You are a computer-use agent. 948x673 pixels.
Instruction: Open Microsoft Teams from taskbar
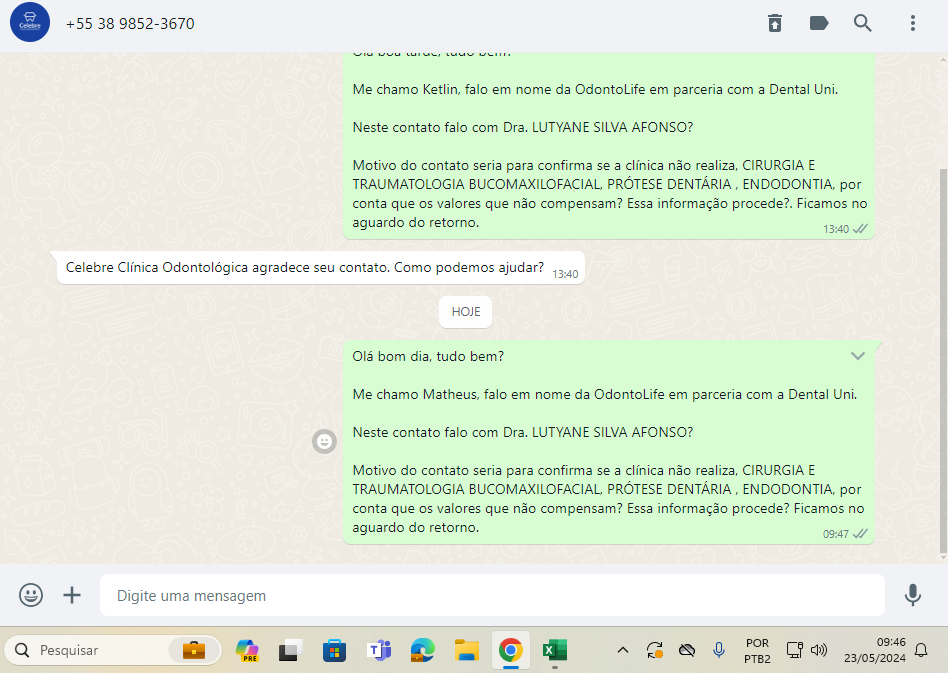coord(379,650)
